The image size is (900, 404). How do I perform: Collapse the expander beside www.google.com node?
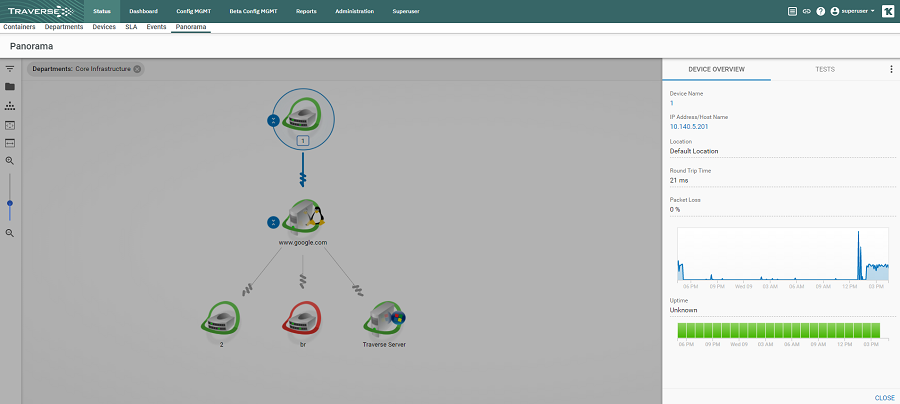click(274, 223)
